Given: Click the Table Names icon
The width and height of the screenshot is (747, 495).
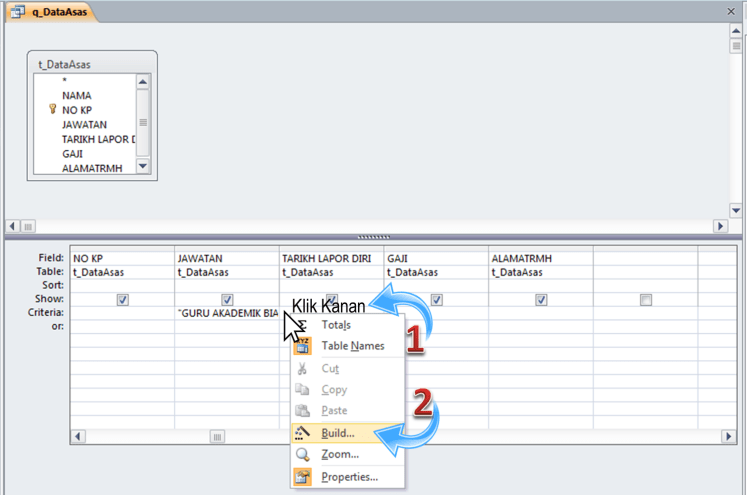Looking at the screenshot, I should (302, 346).
